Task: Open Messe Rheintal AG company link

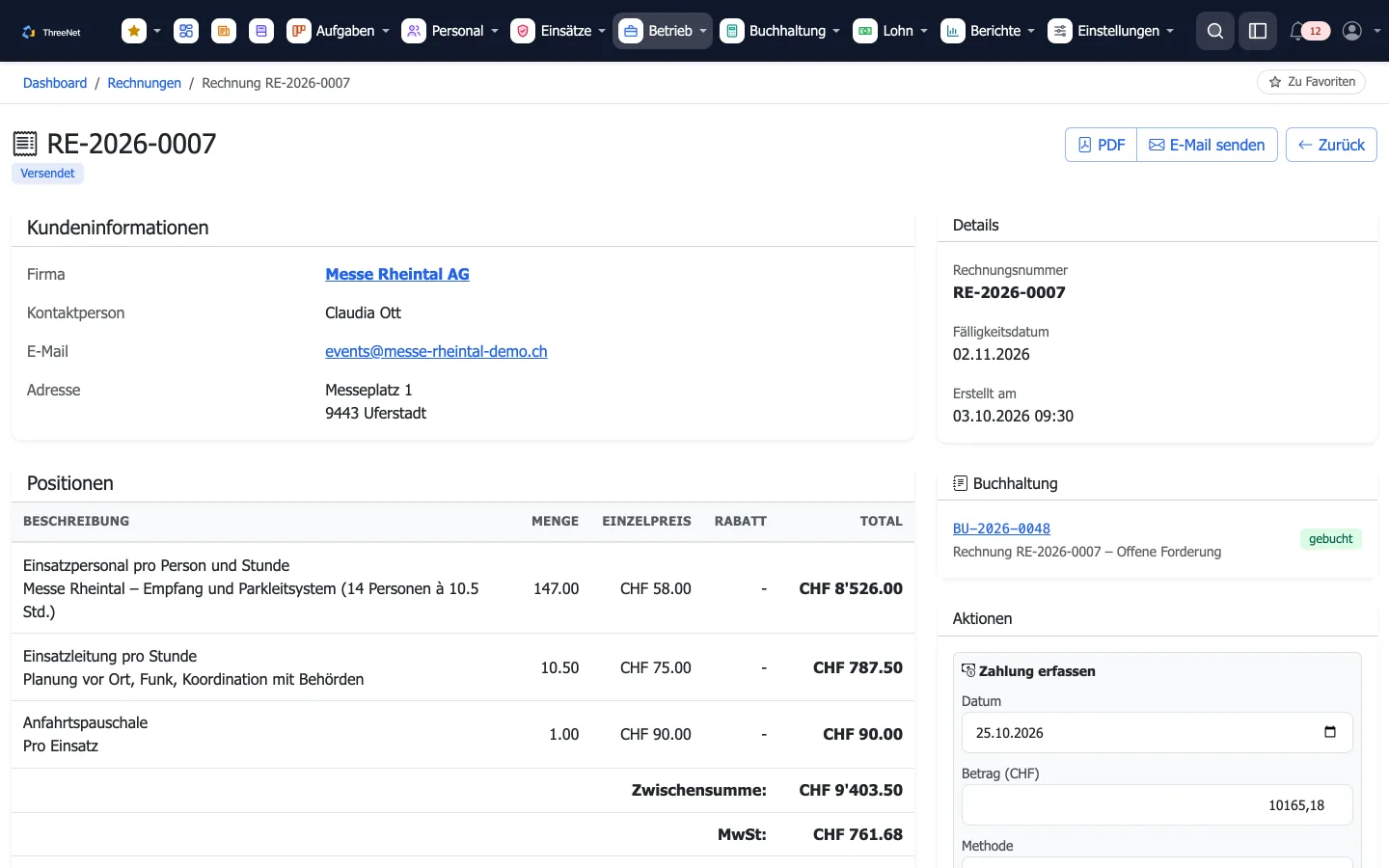Action: coord(397,274)
